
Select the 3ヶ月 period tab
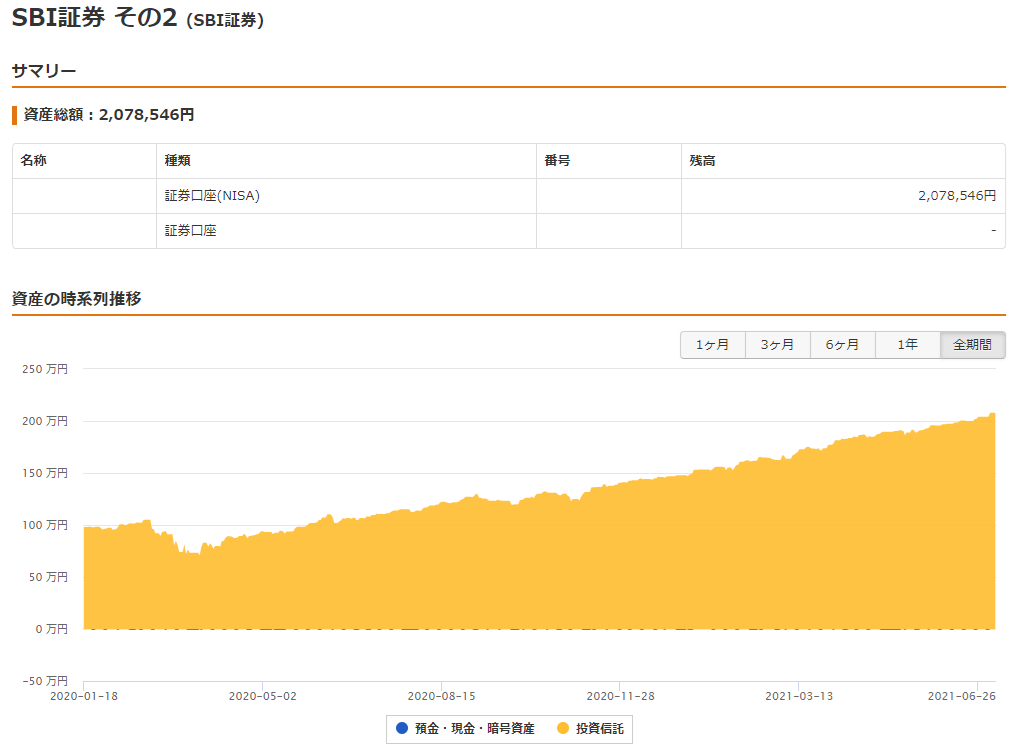tap(778, 345)
